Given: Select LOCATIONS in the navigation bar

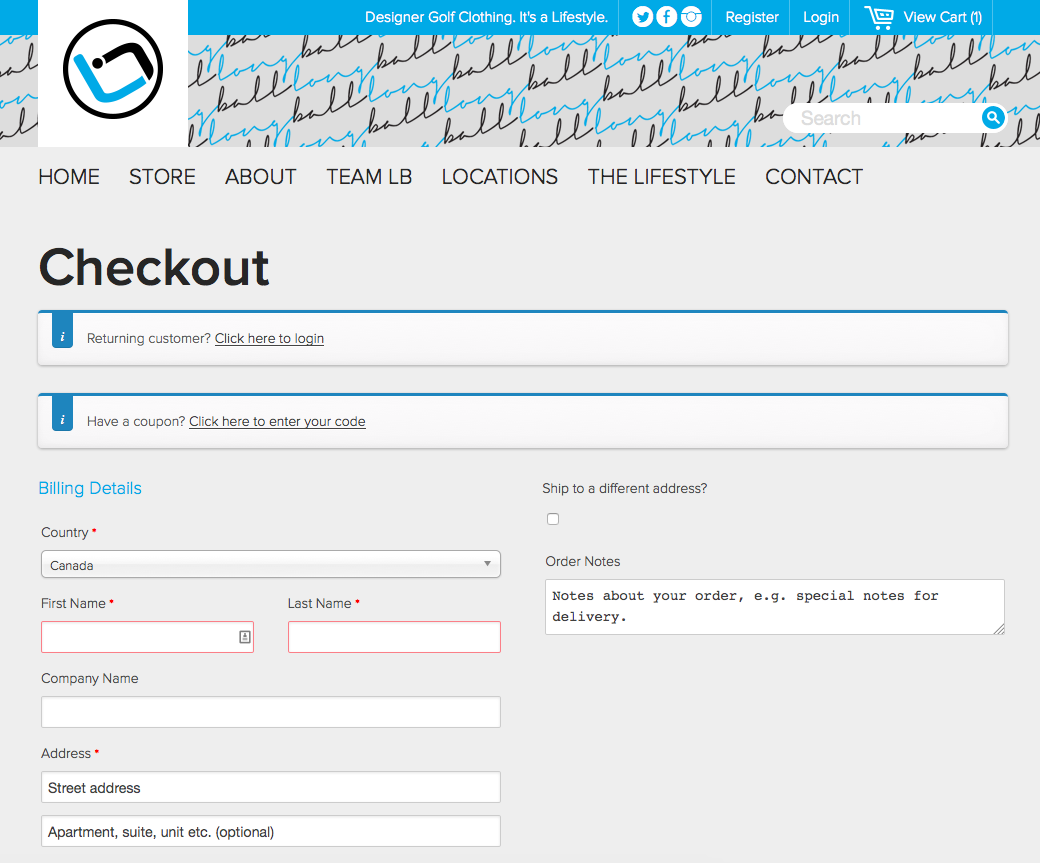Looking at the screenshot, I should coord(499,177).
